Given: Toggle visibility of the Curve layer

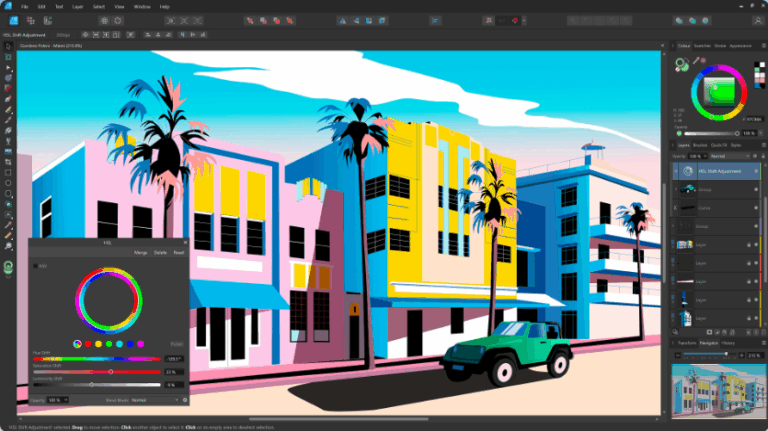Looking at the screenshot, I should click(x=756, y=208).
